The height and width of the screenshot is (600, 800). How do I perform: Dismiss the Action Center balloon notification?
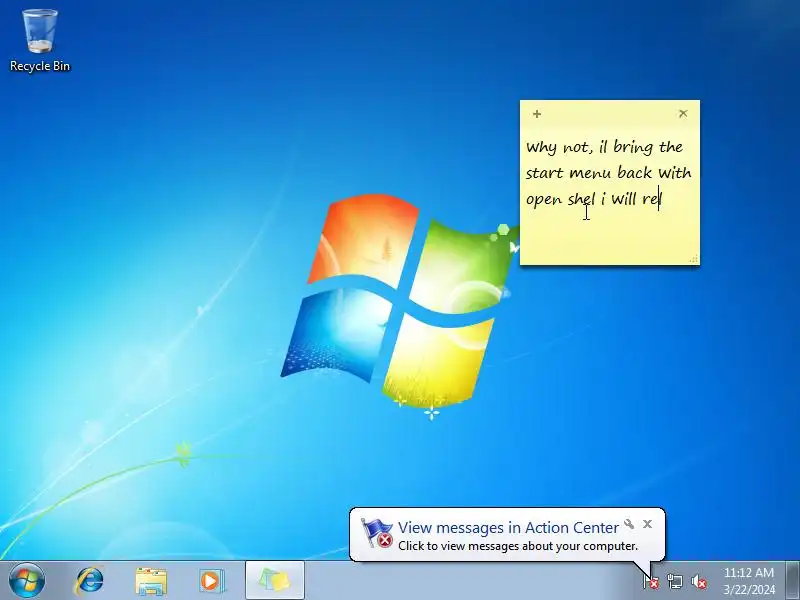(647, 524)
